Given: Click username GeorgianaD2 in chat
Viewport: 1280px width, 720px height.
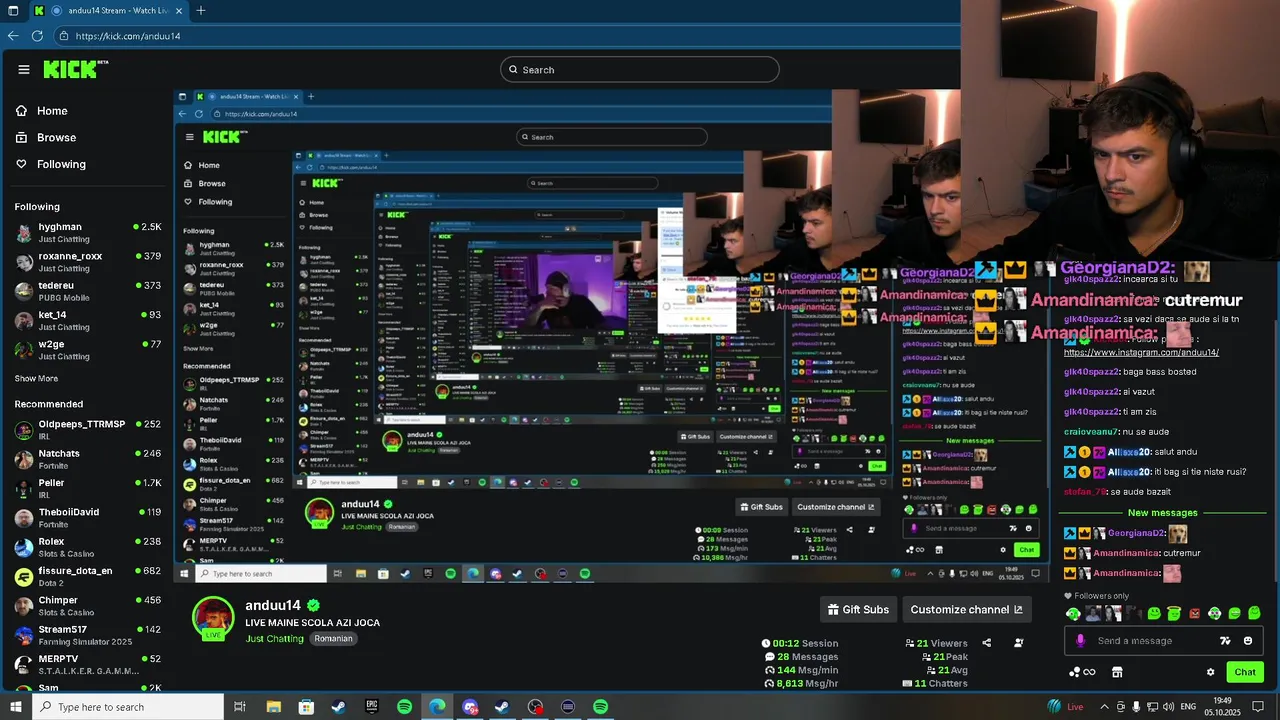Looking at the screenshot, I should pyautogui.click(x=1136, y=534).
